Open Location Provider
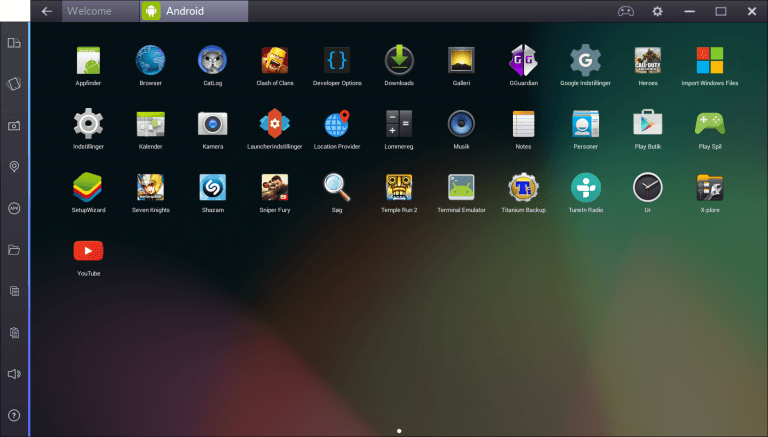This screenshot has width=768, height=437. click(x=337, y=123)
